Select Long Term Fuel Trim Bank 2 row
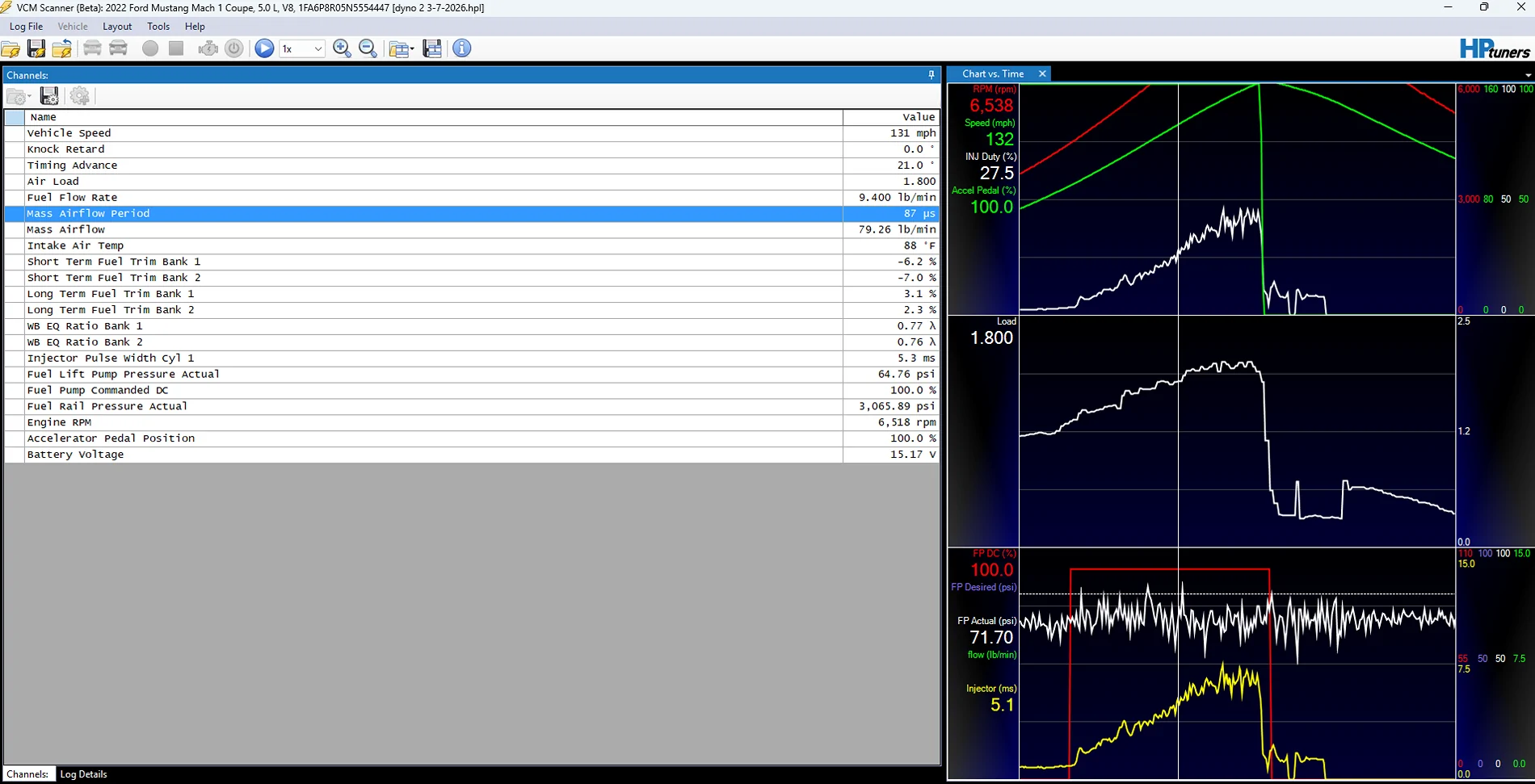 472,310
